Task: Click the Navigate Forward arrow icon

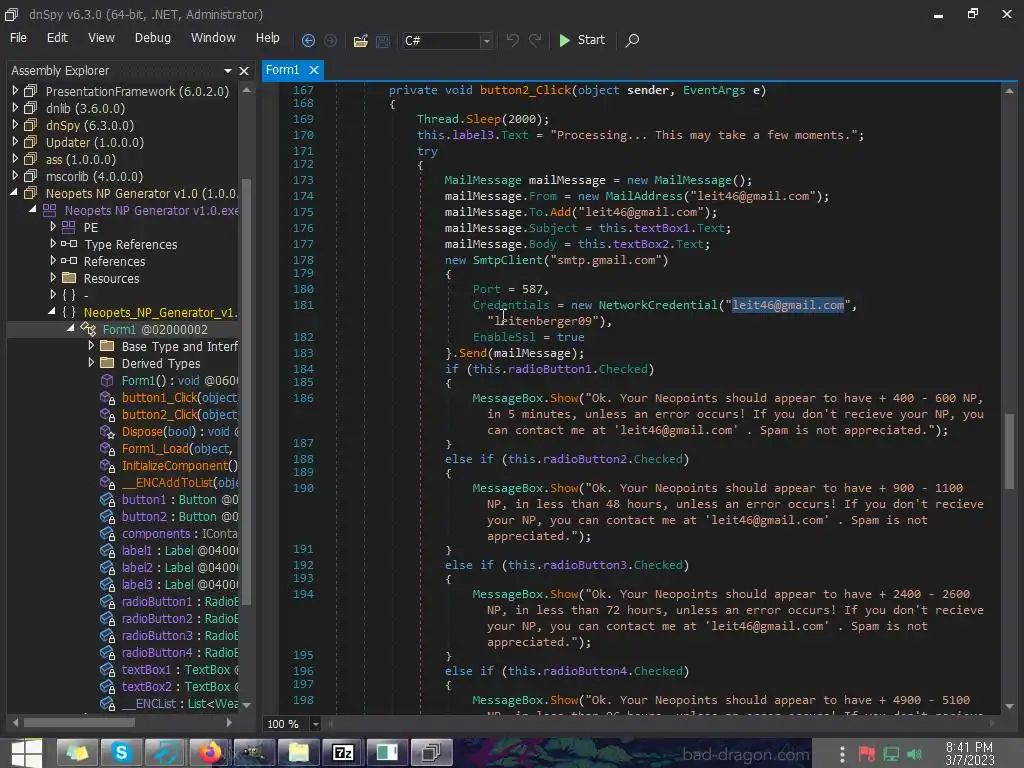Action: point(330,40)
